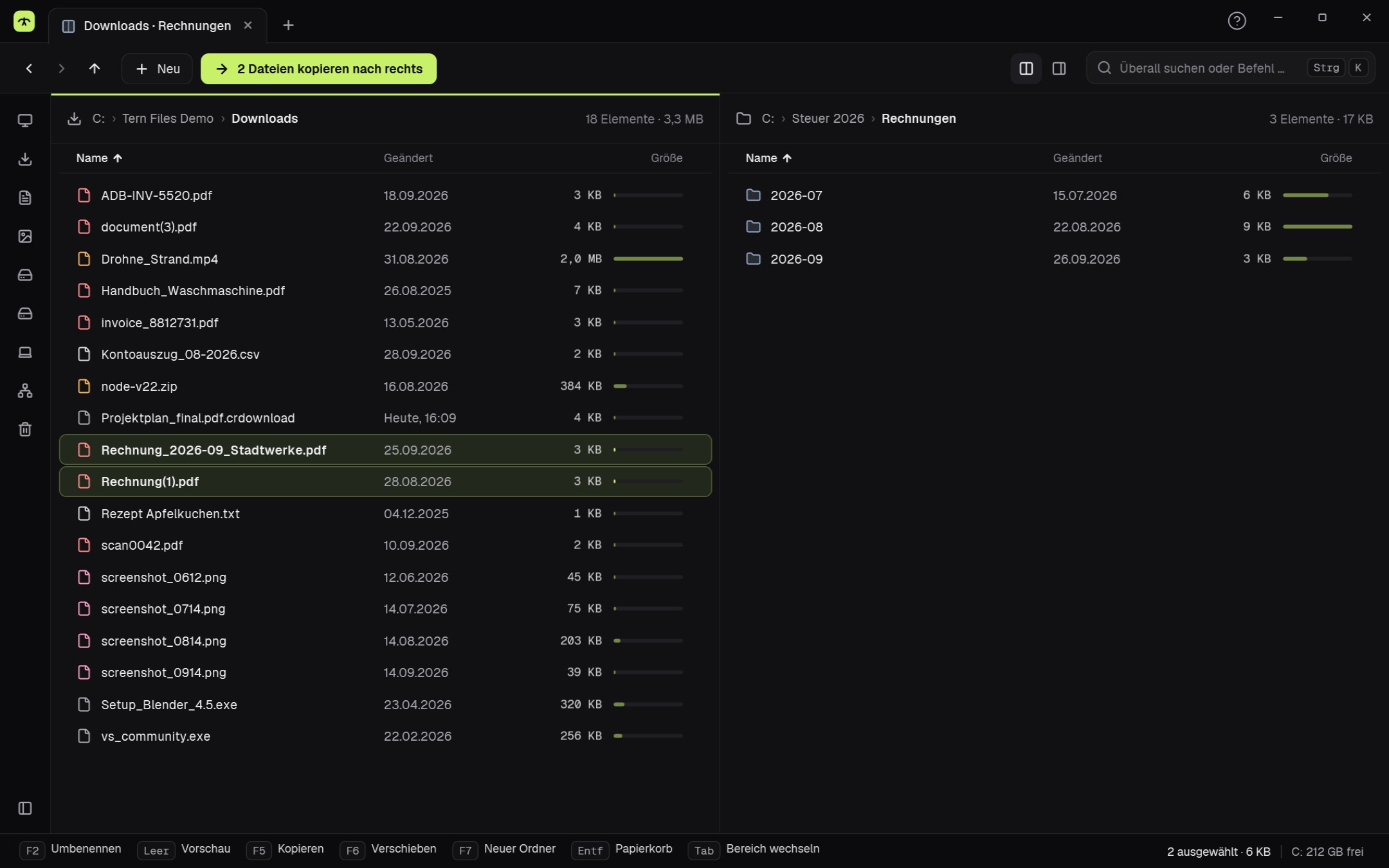Focus the Überall suchen search field
Viewport: 1389px width, 868px height.
[x=1230, y=68]
